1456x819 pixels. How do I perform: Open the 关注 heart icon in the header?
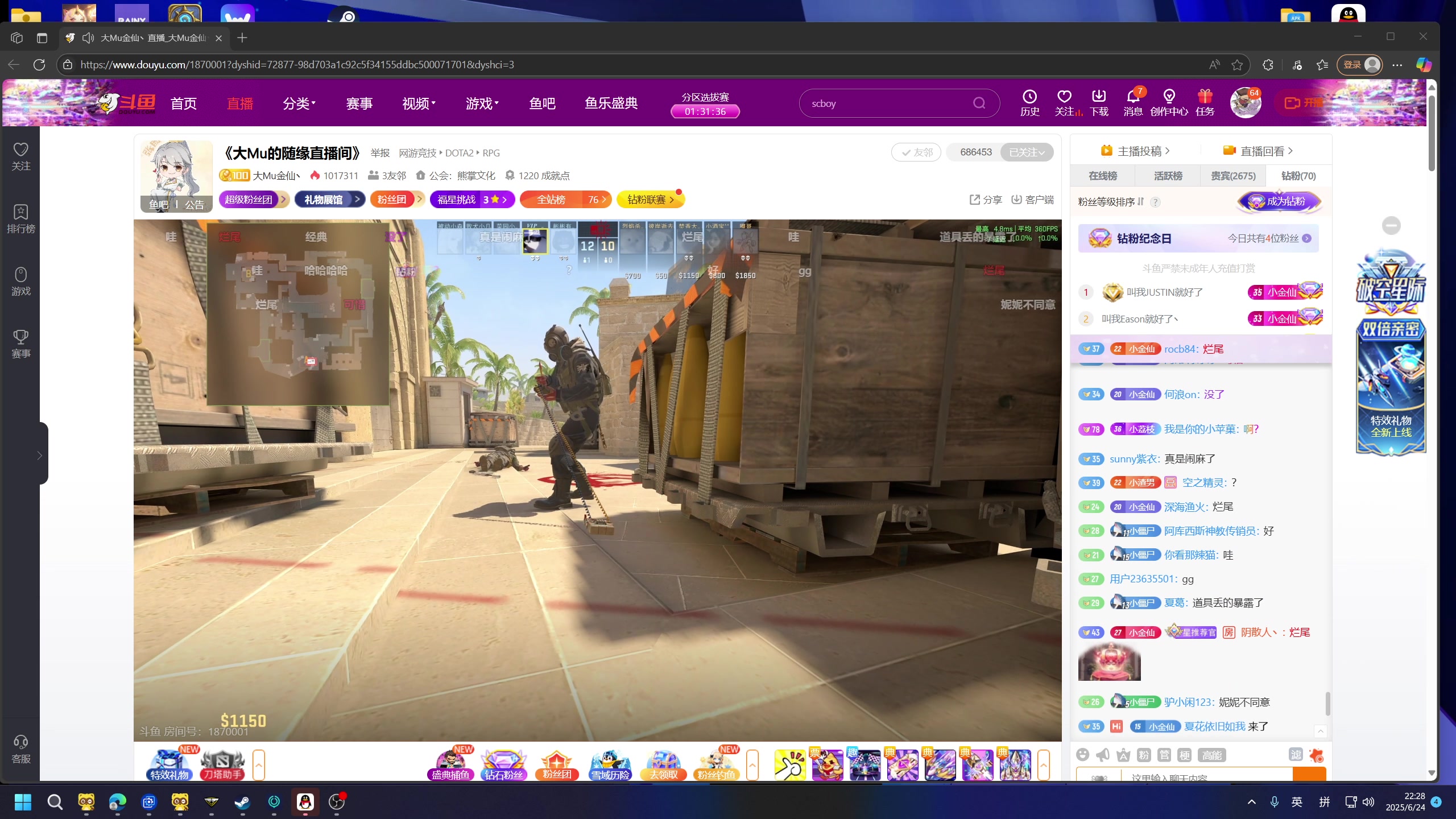pyautogui.click(x=1064, y=102)
